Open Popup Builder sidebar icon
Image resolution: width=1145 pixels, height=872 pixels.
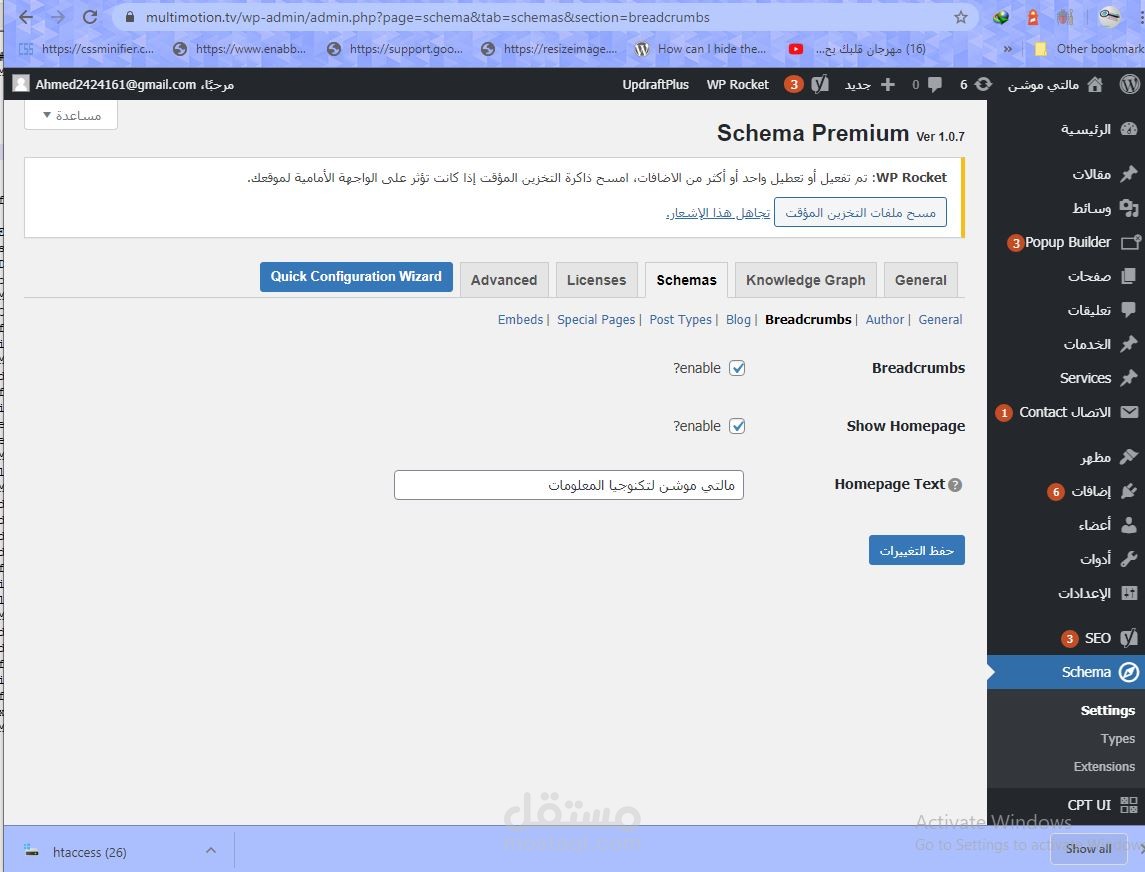pos(1131,242)
